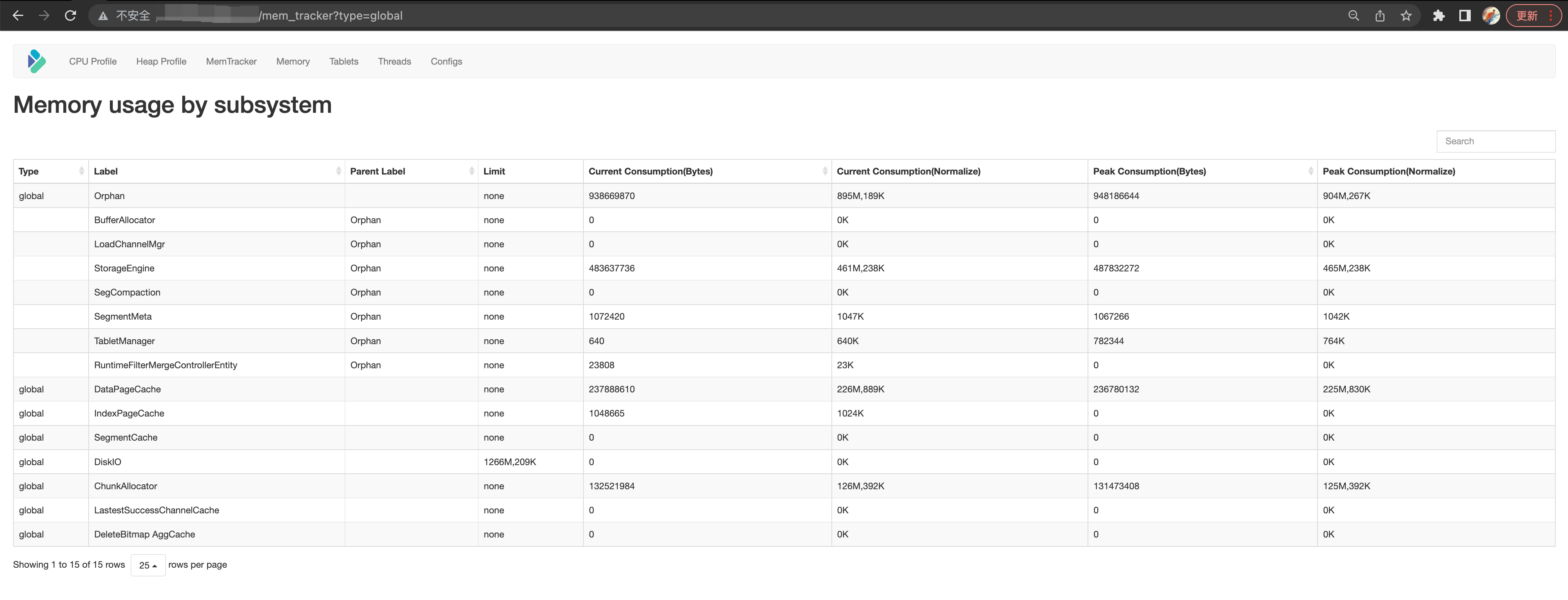Open the Configs page
The width and height of the screenshot is (1568, 600).
click(446, 61)
